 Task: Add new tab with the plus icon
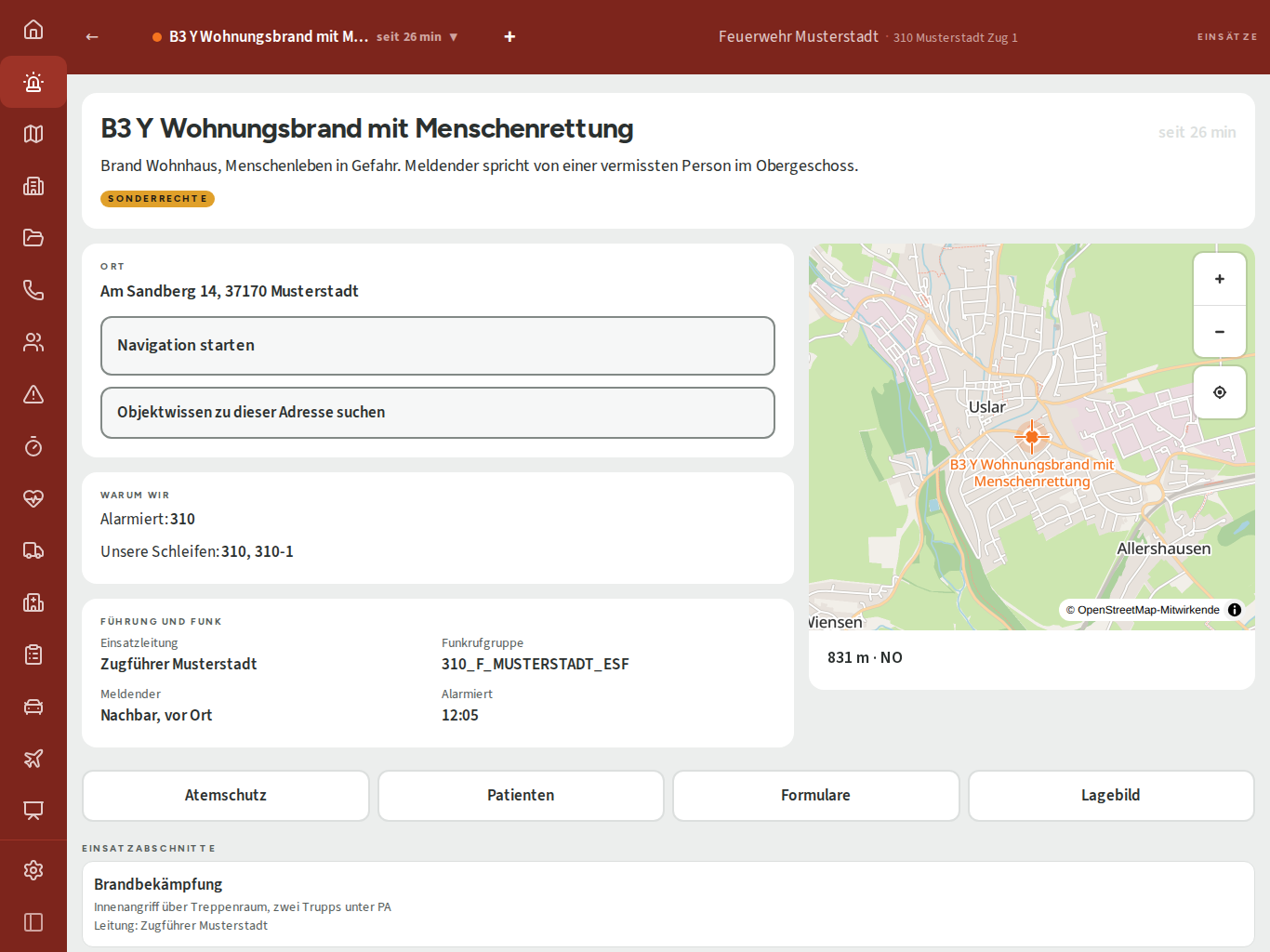(509, 36)
